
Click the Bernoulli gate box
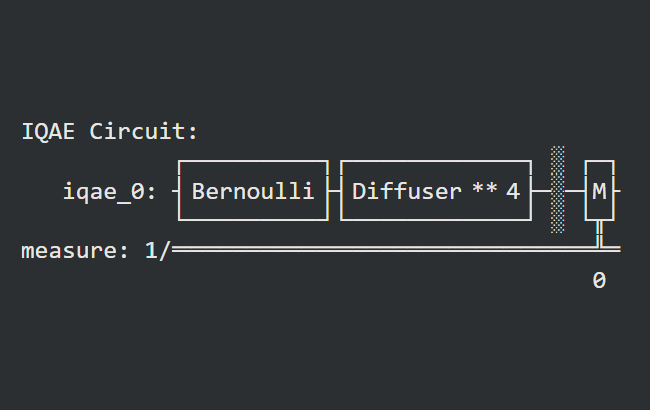(253, 191)
